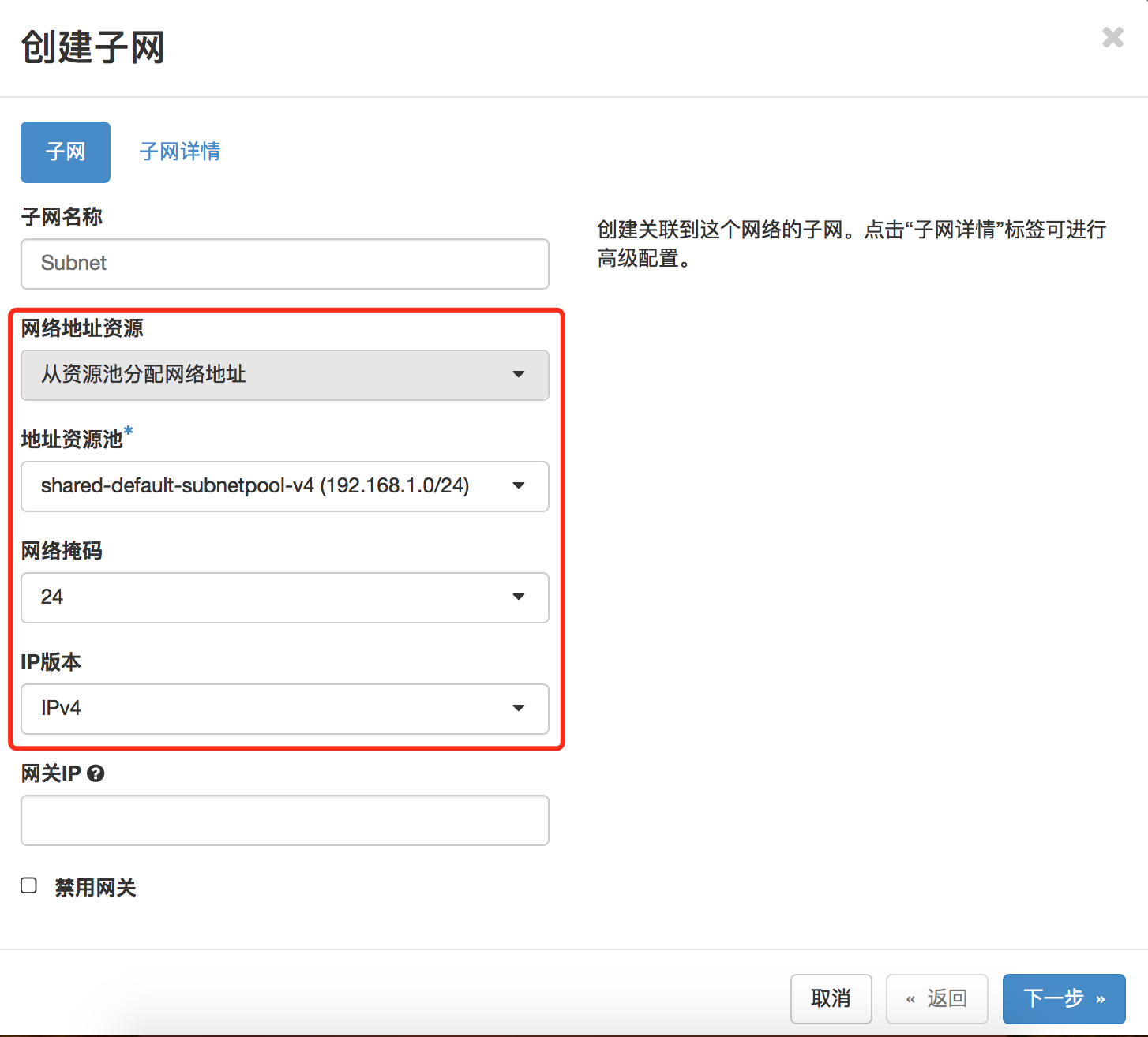Switch to the 子网 tab

tap(66, 152)
